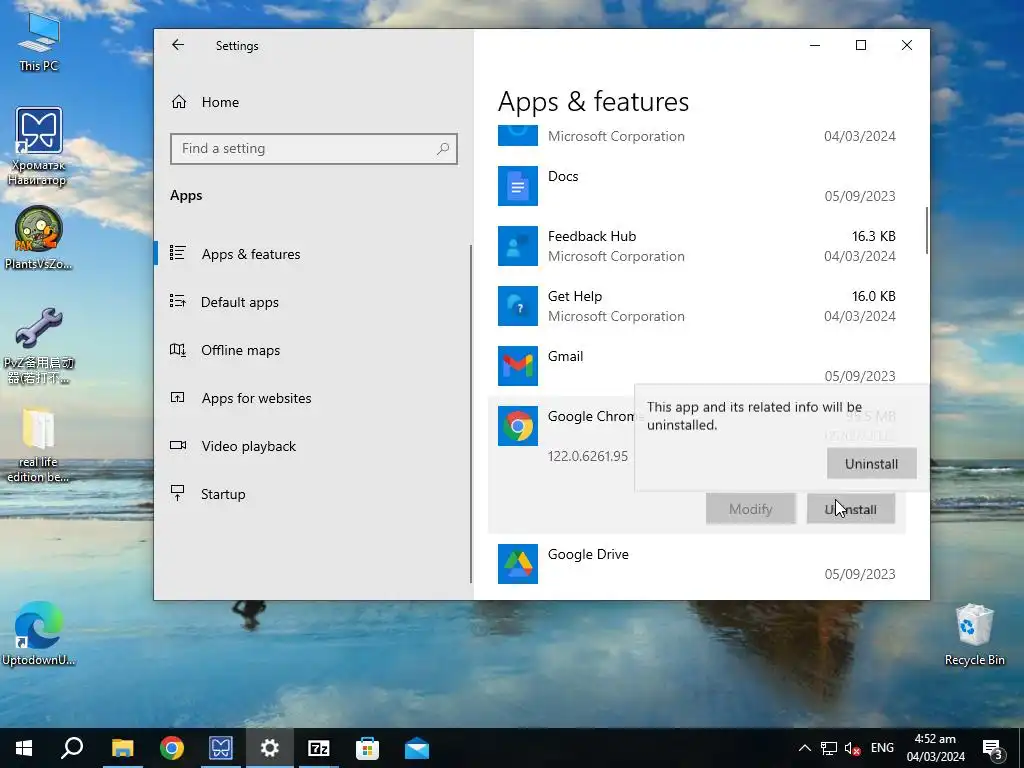
Task: Click the Video playback camera icon
Action: tap(178, 445)
